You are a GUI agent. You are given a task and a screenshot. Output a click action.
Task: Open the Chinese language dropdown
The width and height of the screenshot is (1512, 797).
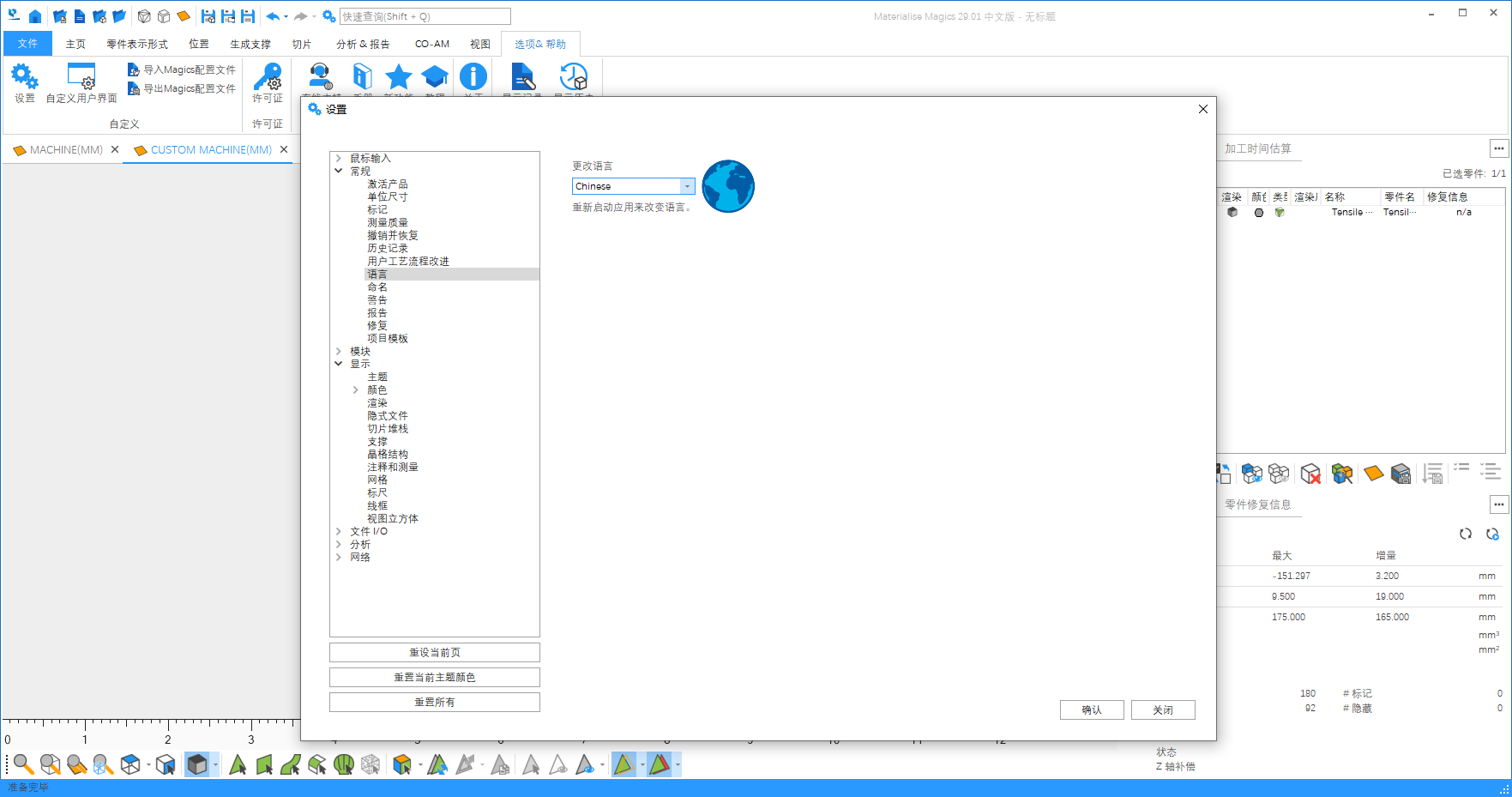pos(686,186)
